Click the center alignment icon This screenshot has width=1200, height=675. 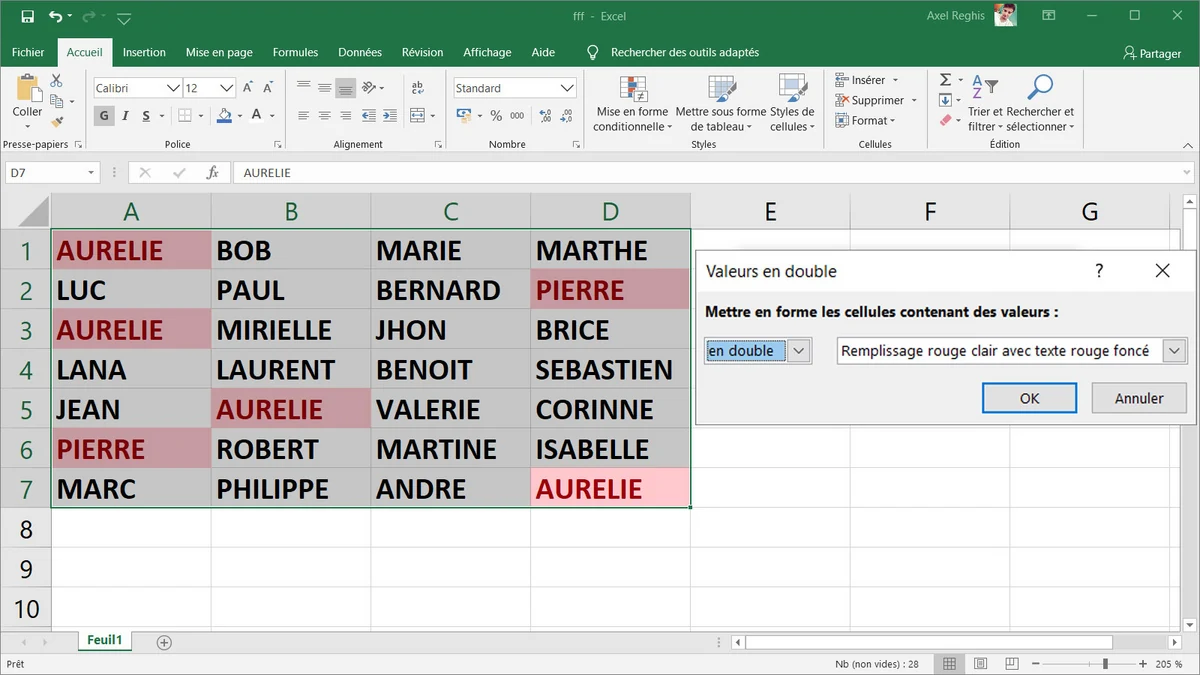coord(323,116)
